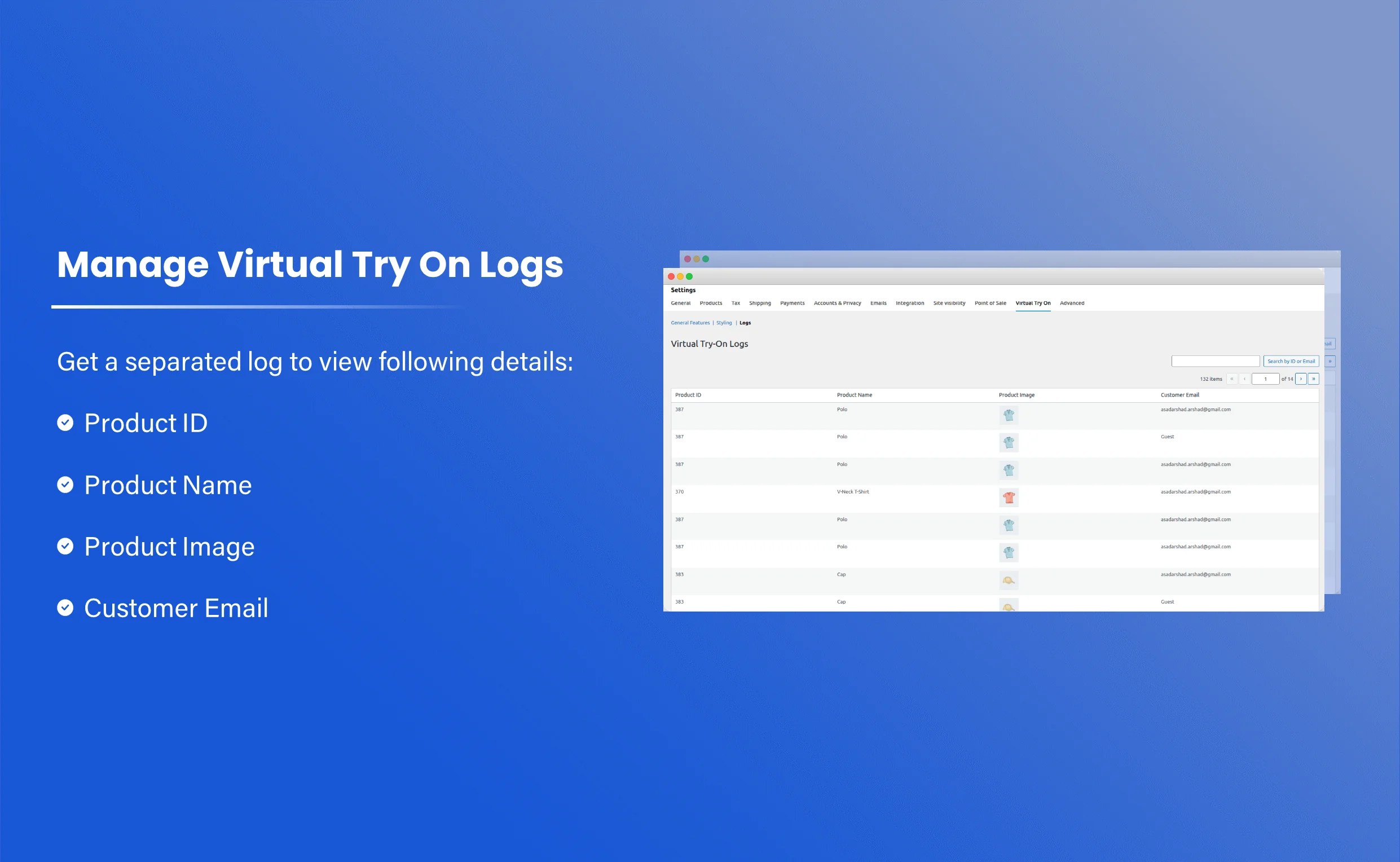Open the Integration tab
The height and width of the screenshot is (862, 1400).
click(x=910, y=303)
